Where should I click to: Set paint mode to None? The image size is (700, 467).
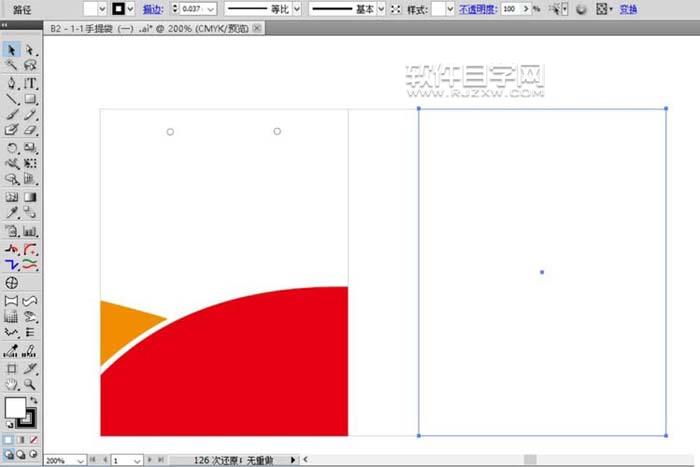pos(33,440)
